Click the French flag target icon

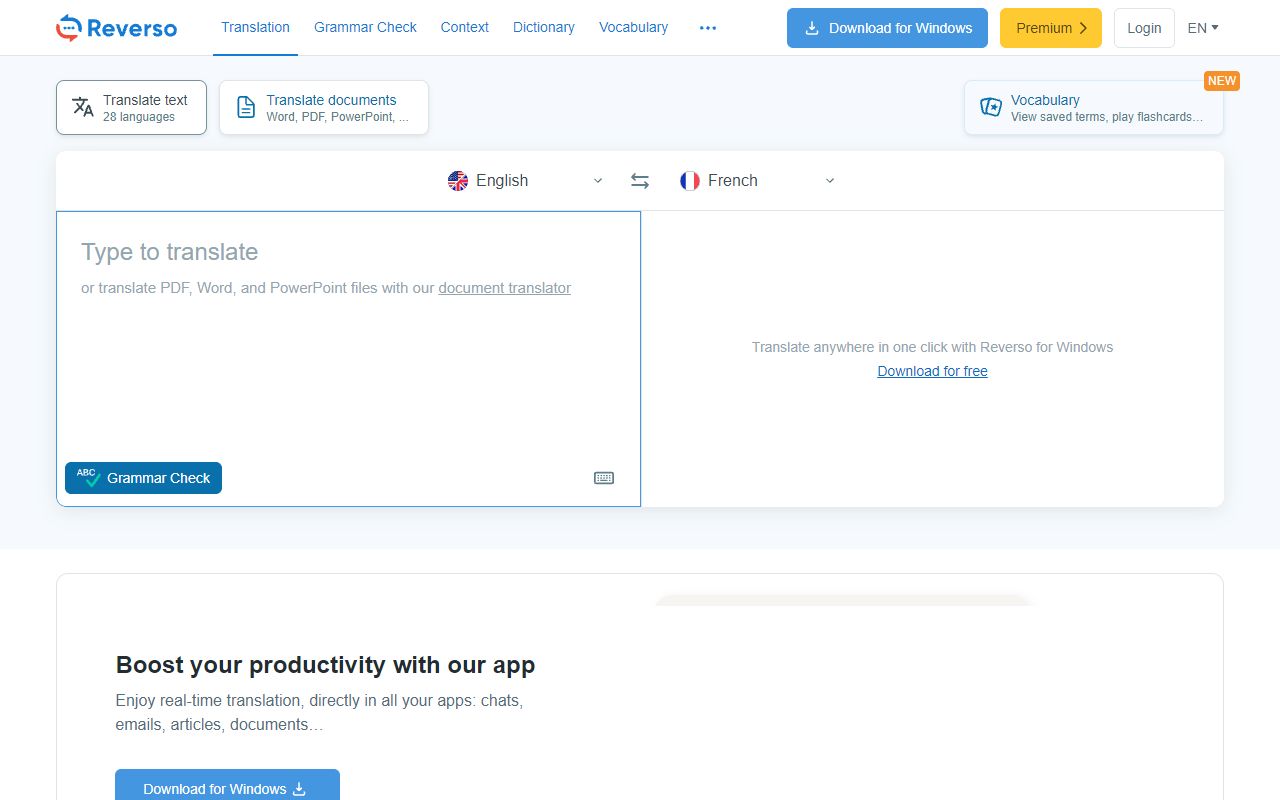coord(690,181)
